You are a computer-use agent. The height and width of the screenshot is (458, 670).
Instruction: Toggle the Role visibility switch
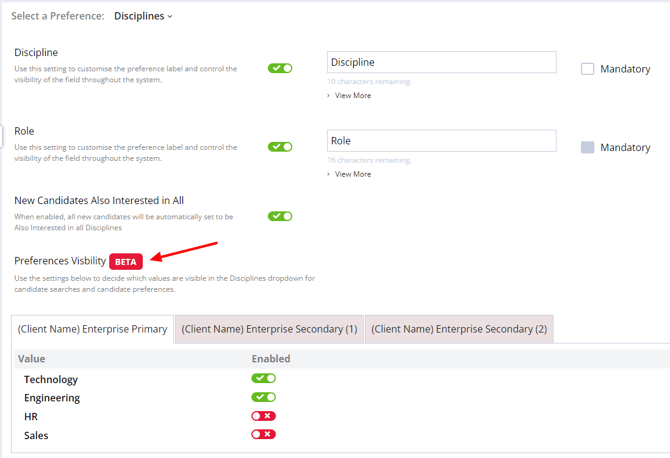pos(280,146)
